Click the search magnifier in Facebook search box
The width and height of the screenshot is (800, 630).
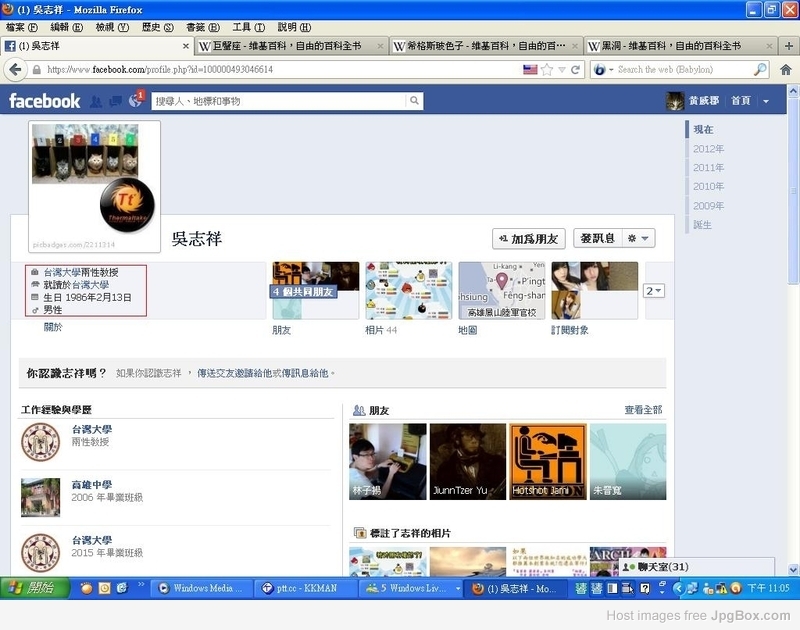[x=414, y=101]
